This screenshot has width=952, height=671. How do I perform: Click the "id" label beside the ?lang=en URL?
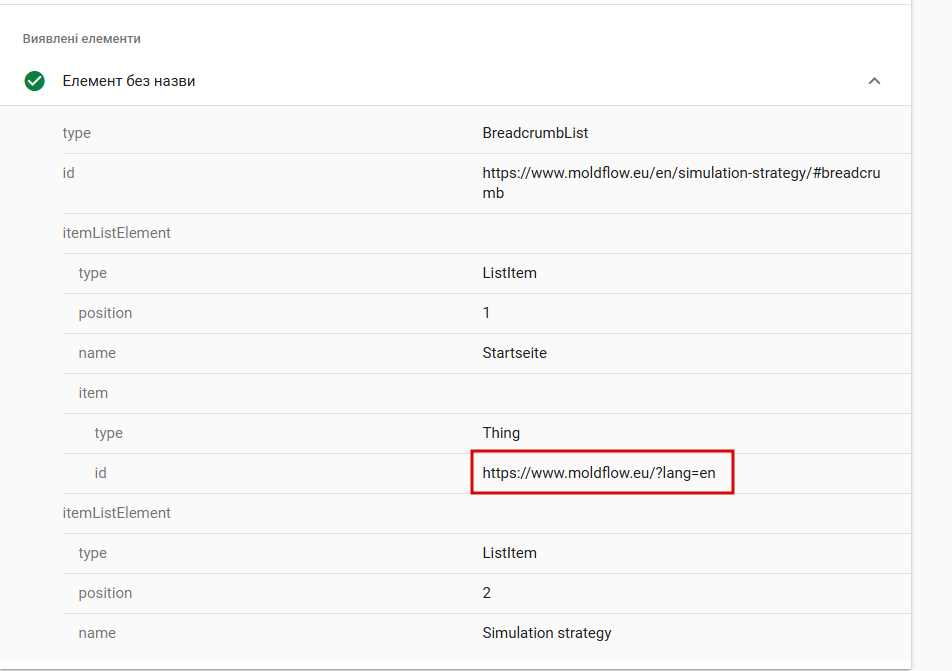click(101, 473)
